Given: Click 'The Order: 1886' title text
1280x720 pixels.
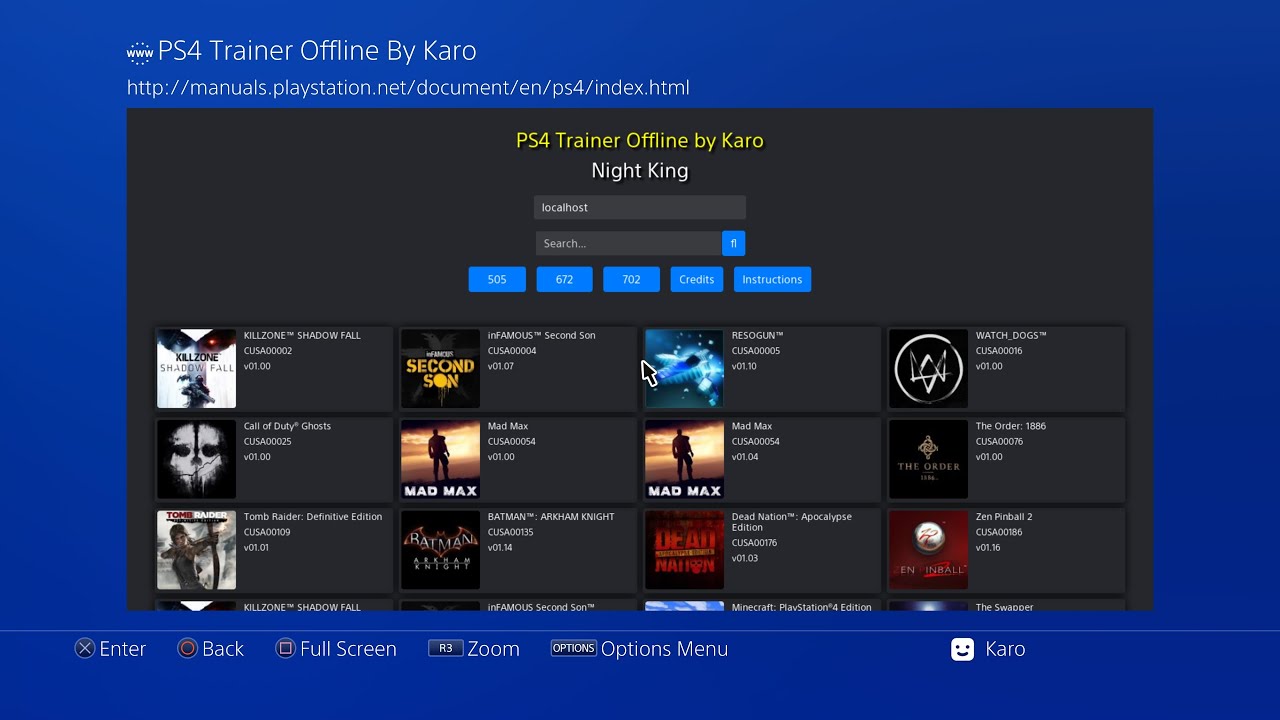Looking at the screenshot, I should click(1011, 426).
